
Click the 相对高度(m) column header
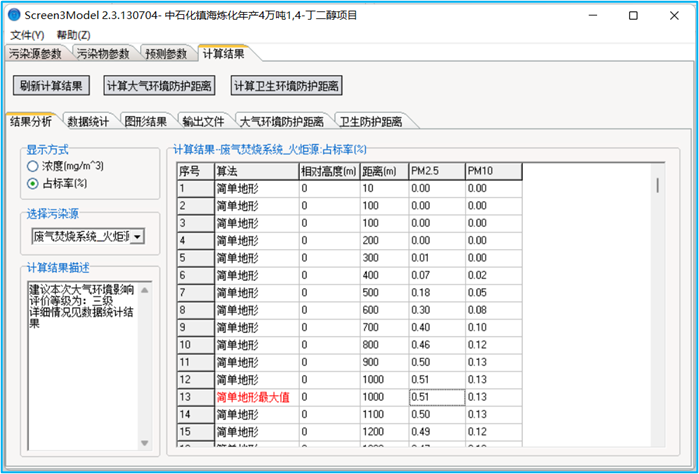pyautogui.click(x=329, y=171)
